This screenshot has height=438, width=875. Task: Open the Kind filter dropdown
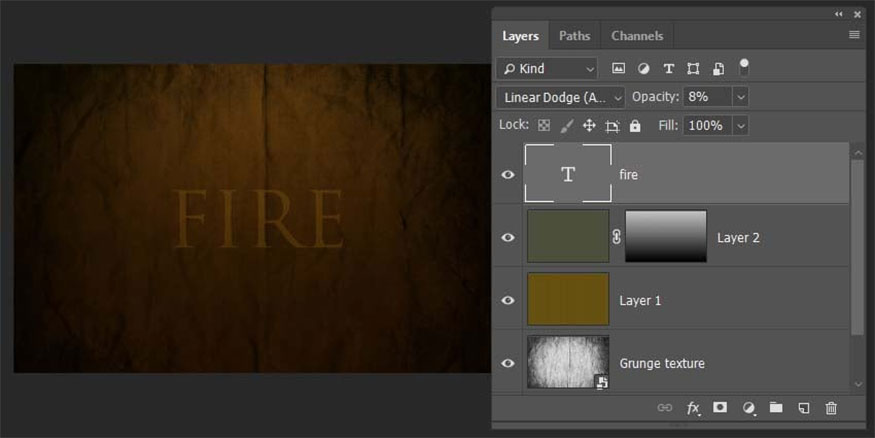tap(547, 69)
